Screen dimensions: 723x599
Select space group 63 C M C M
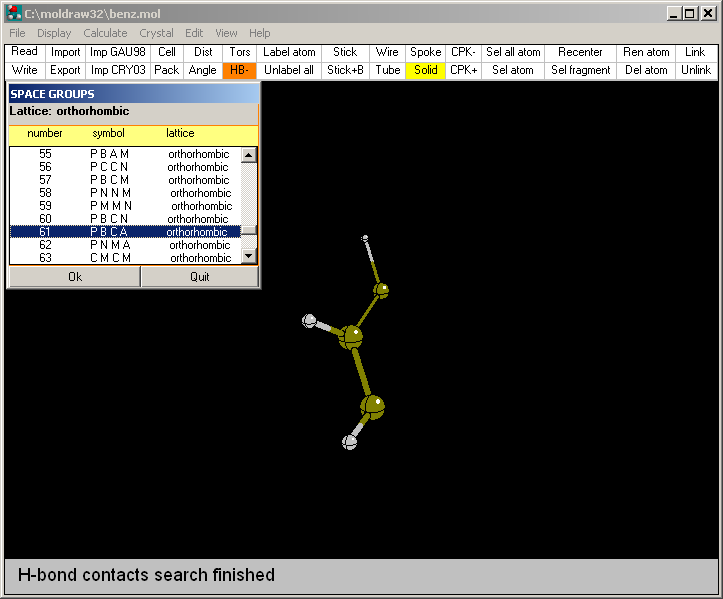pyautogui.click(x=125, y=257)
